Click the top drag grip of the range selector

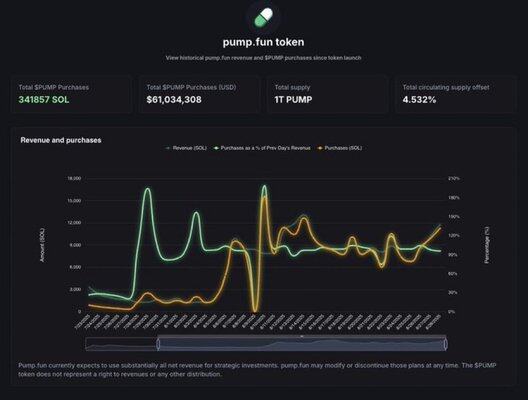[x=302, y=336]
